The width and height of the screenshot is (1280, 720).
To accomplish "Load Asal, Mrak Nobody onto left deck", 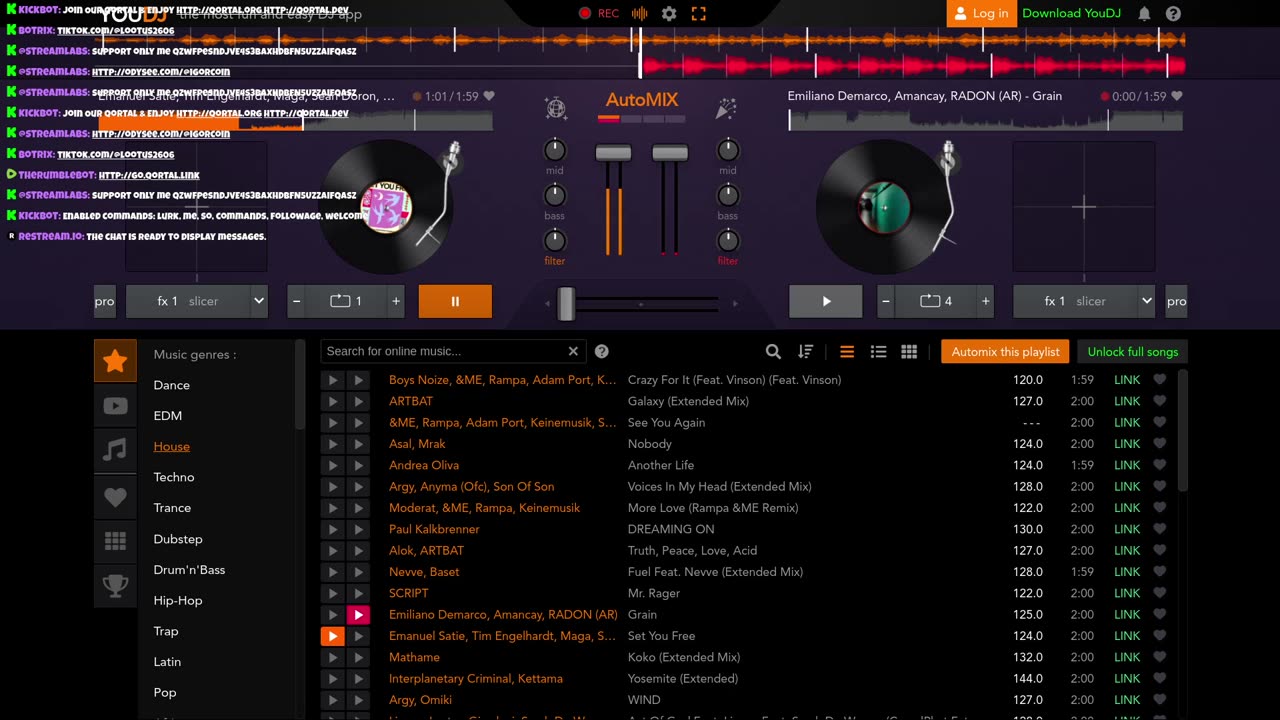I will pyautogui.click(x=332, y=444).
